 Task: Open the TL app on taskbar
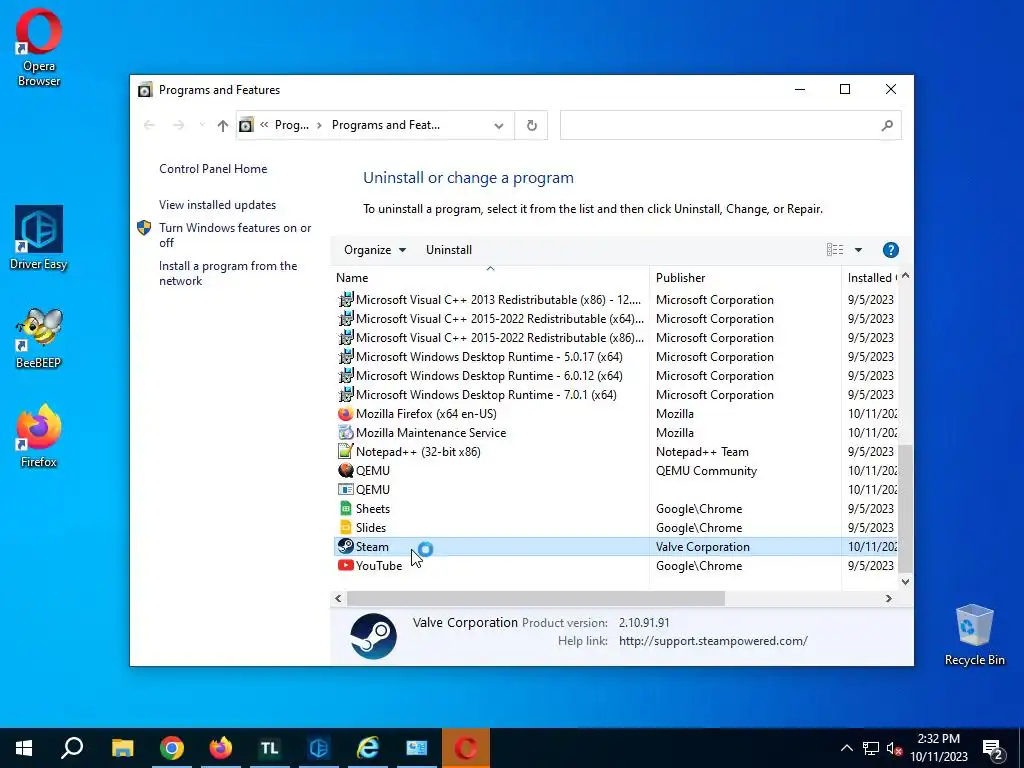[x=270, y=748]
